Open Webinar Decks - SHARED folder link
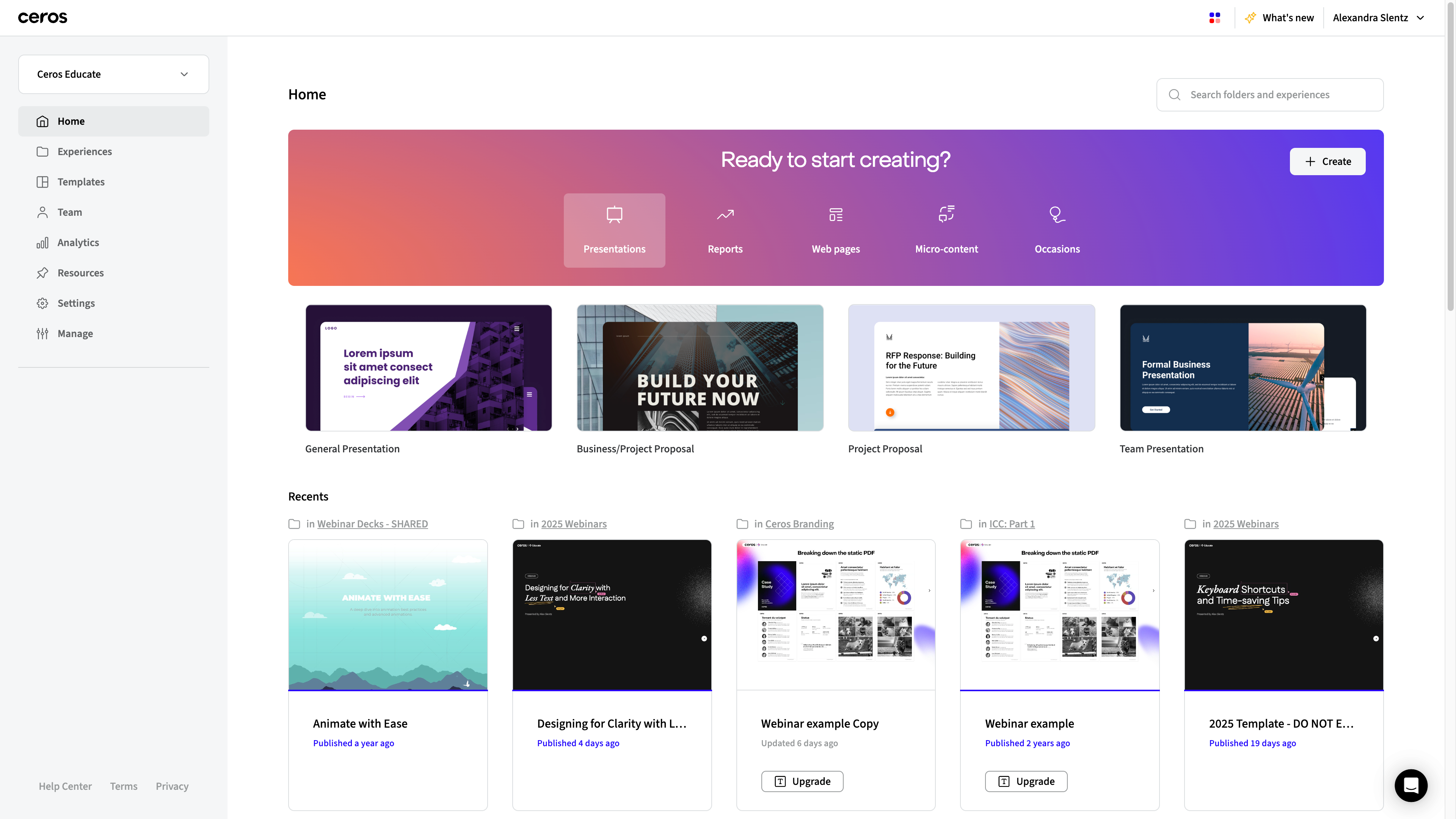This screenshot has width=1456, height=819. click(372, 524)
